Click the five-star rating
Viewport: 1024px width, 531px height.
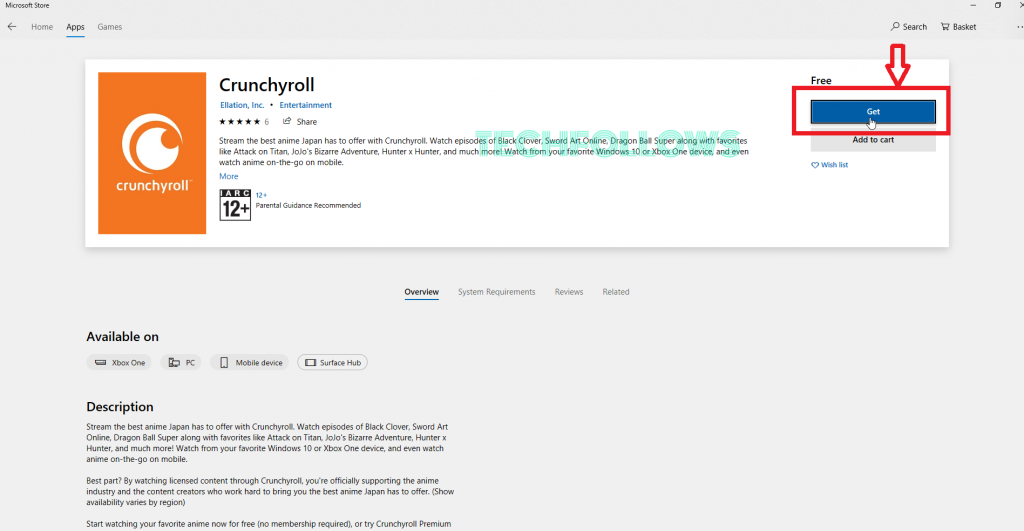(240, 121)
